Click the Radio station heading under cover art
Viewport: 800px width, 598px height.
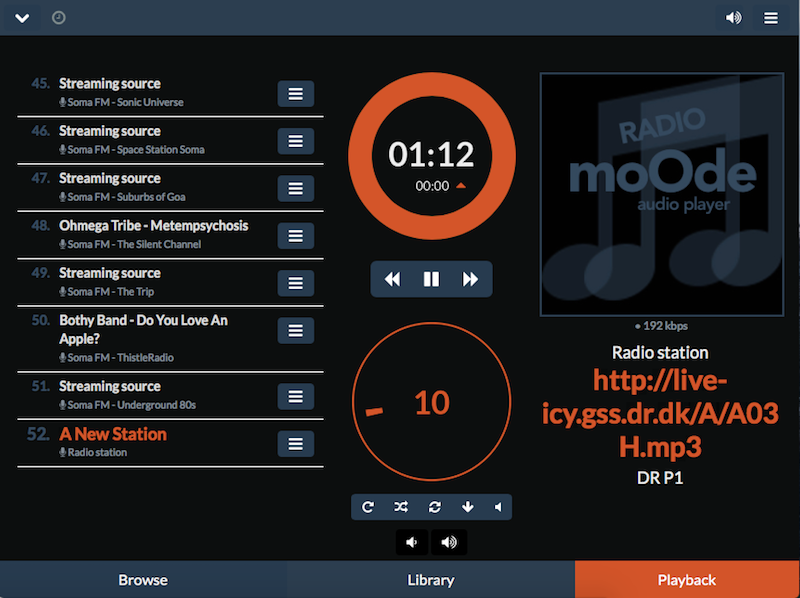click(x=660, y=353)
